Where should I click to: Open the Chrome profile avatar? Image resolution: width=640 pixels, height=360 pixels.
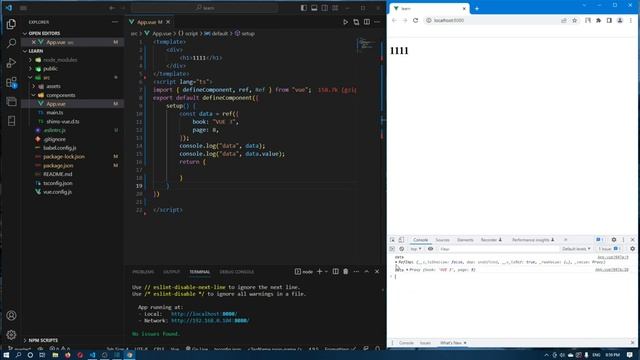(620, 20)
